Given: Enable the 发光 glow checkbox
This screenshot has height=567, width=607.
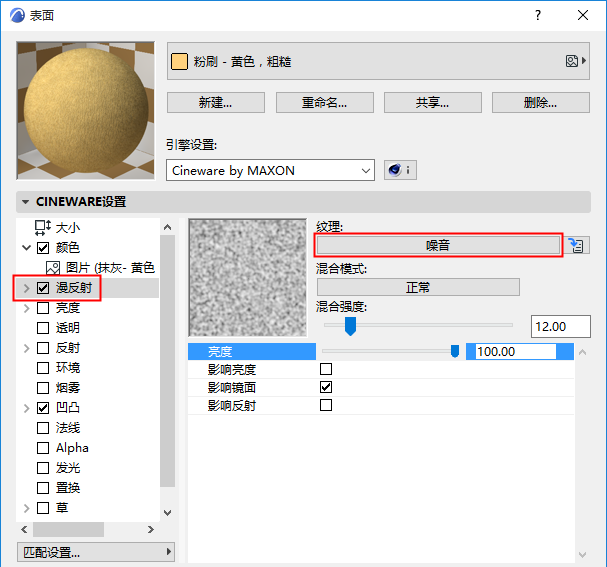Looking at the screenshot, I should [x=43, y=468].
